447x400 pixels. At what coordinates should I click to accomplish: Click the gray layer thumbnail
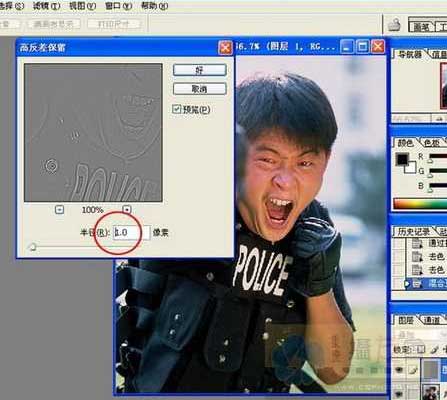pos(430,369)
